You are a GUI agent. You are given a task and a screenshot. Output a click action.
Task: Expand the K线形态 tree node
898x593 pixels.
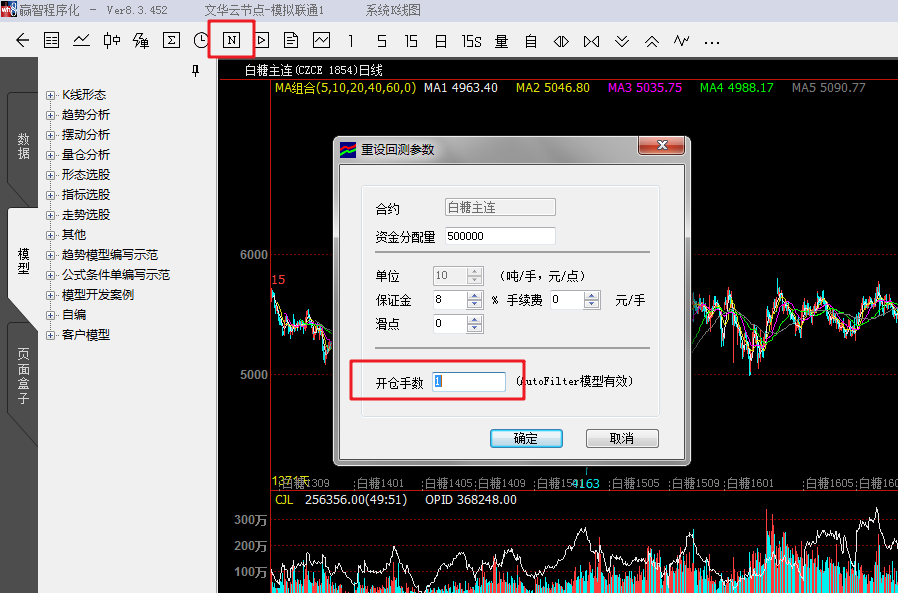[x=51, y=95]
